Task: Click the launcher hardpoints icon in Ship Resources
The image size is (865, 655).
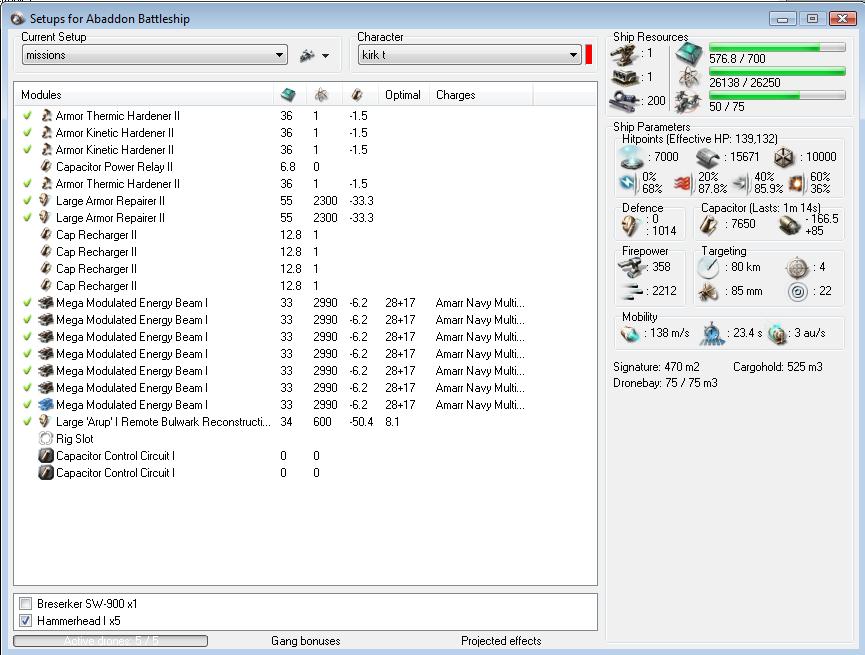Action: [x=625, y=77]
